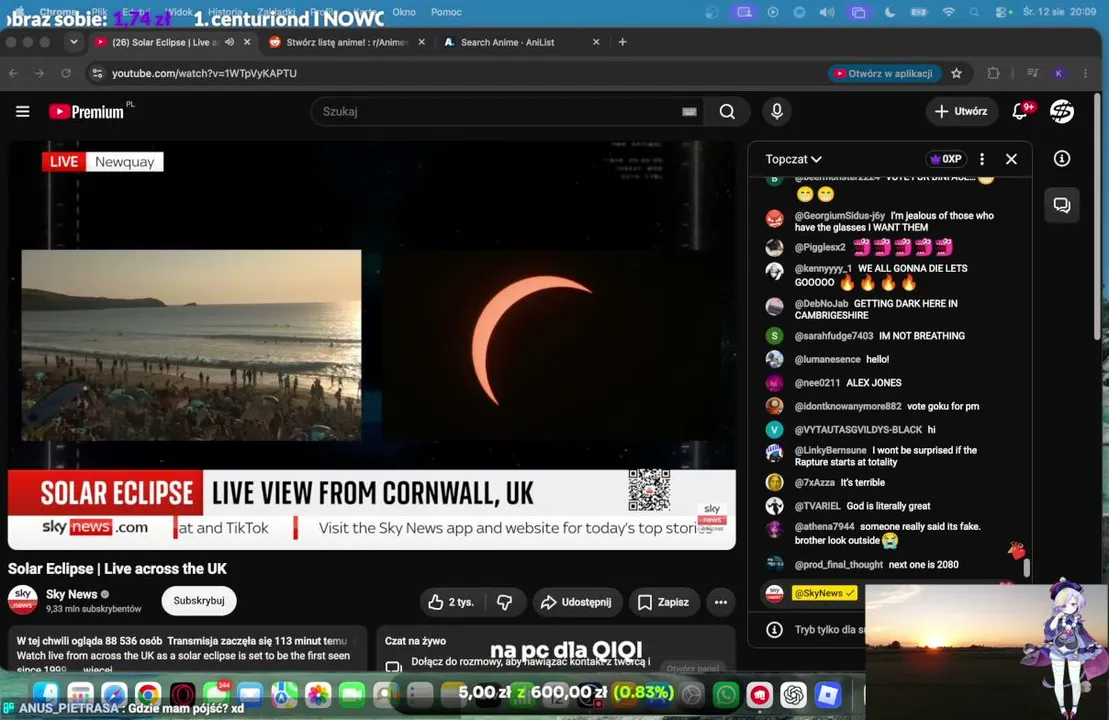Image resolution: width=1109 pixels, height=720 pixels.
Task: Open the Okno menu in menu bar
Action: click(404, 12)
